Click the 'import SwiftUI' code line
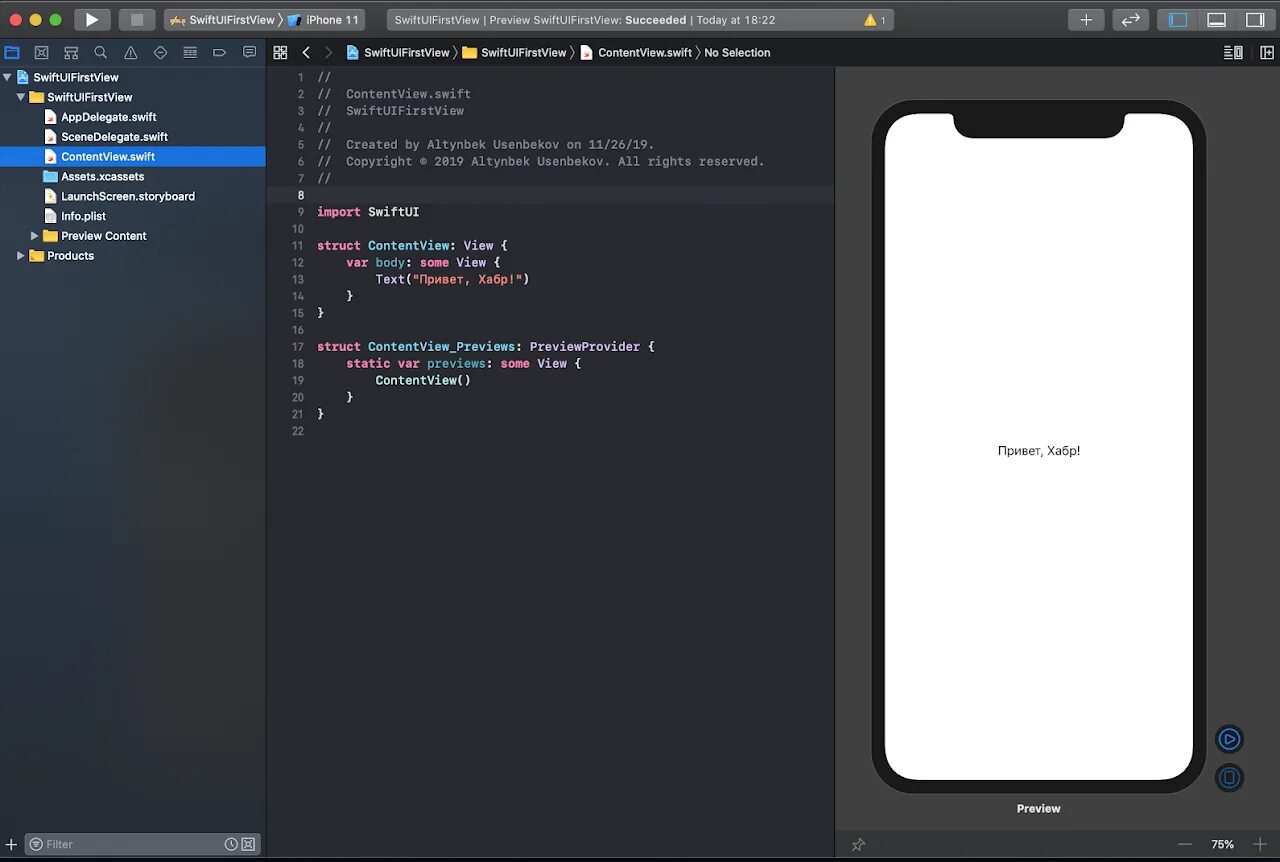 click(368, 212)
